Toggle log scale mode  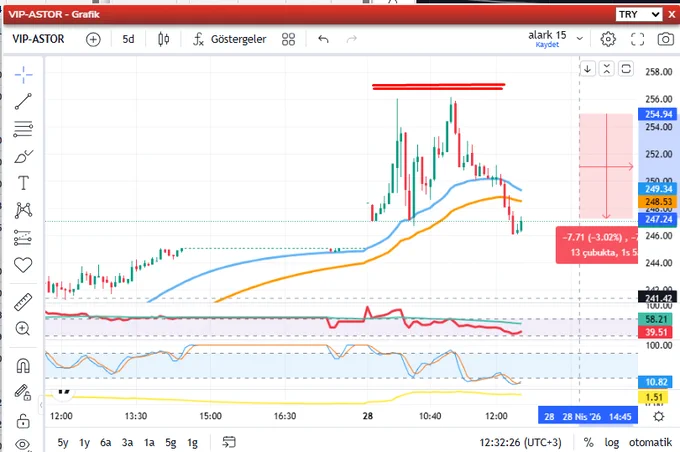coord(612,442)
